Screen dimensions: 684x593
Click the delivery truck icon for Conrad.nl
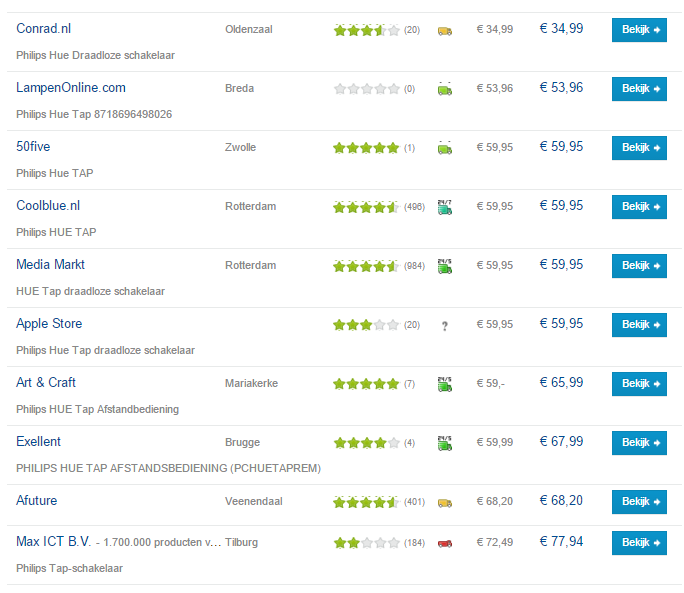[x=445, y=31]
